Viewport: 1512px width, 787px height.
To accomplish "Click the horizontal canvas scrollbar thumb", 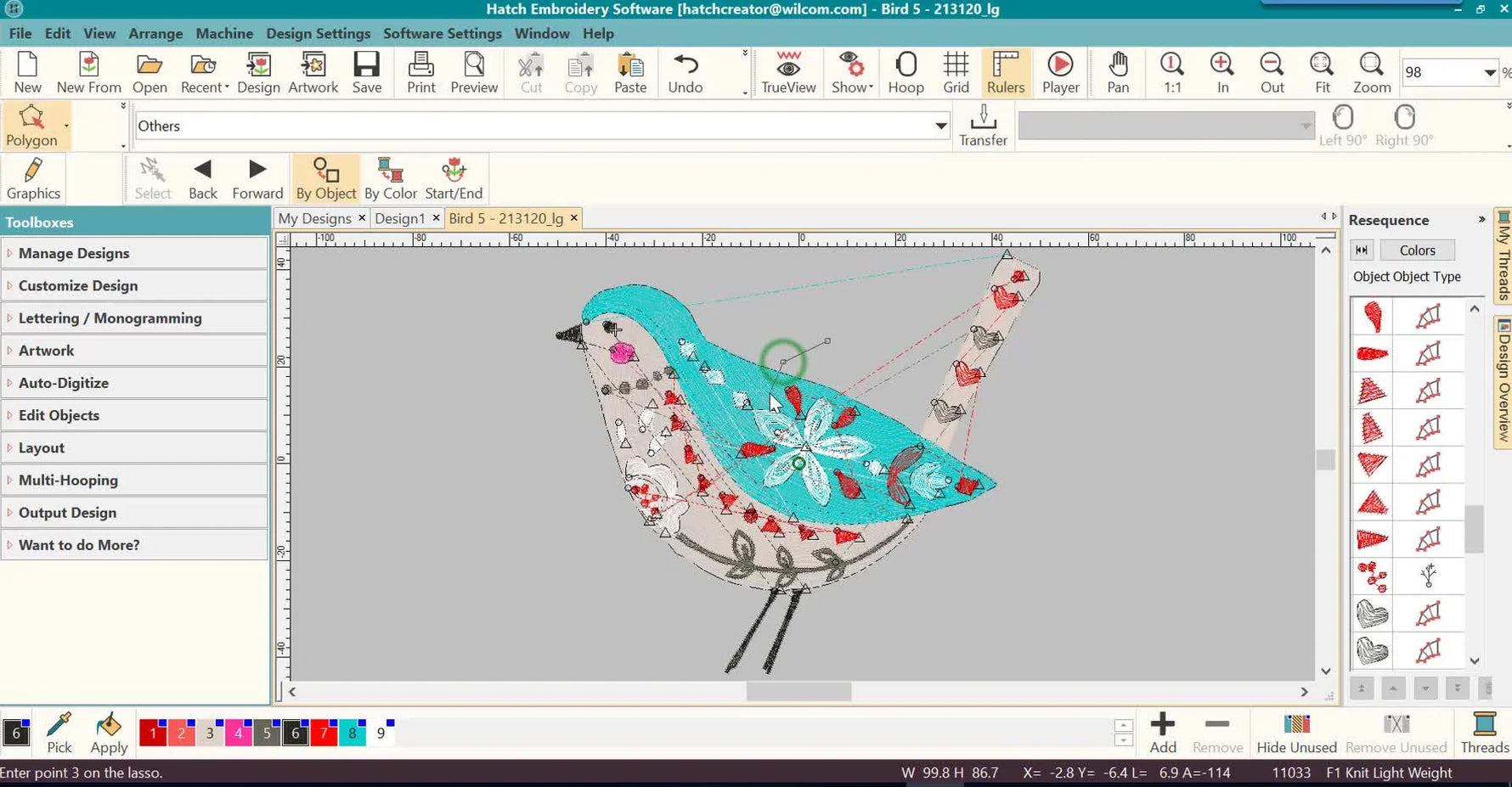I will point(798,692).
